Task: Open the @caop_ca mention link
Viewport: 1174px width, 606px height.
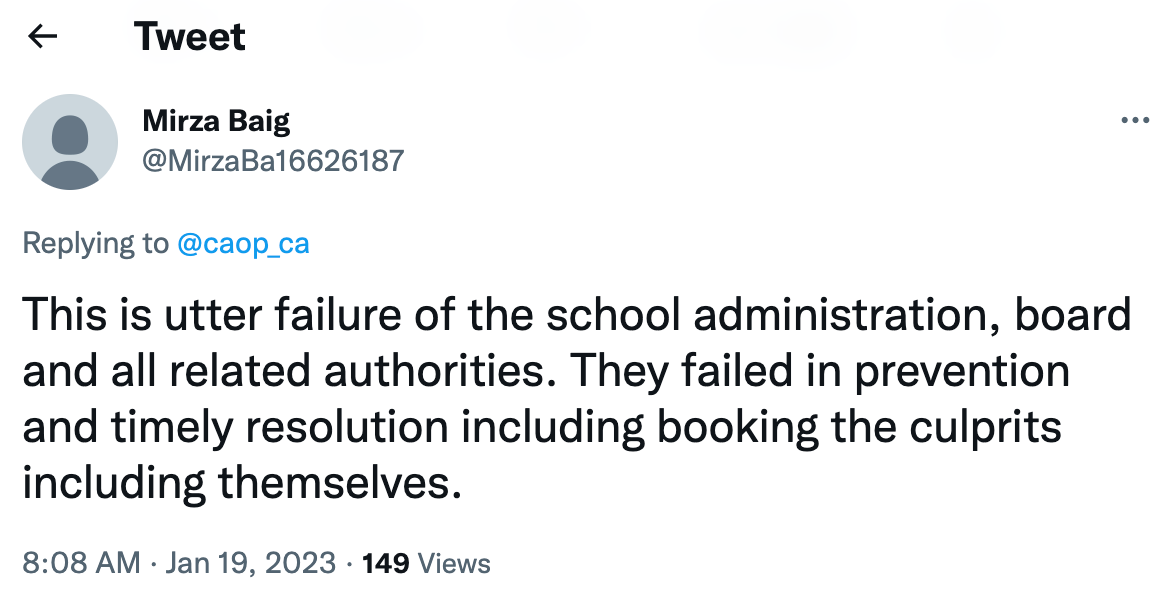Action: click(x=243, y=243)
